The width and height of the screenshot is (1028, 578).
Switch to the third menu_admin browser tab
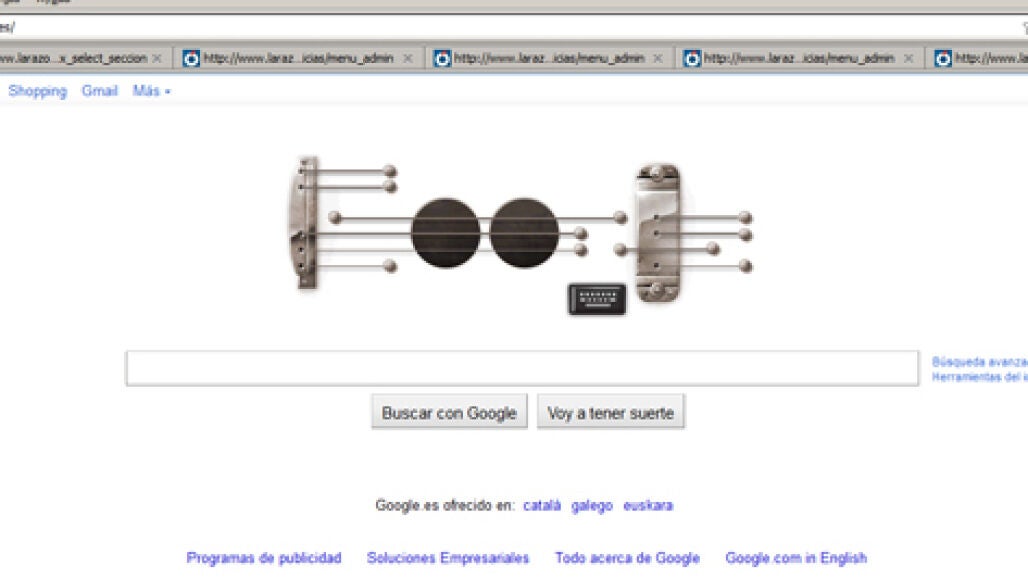799,58
